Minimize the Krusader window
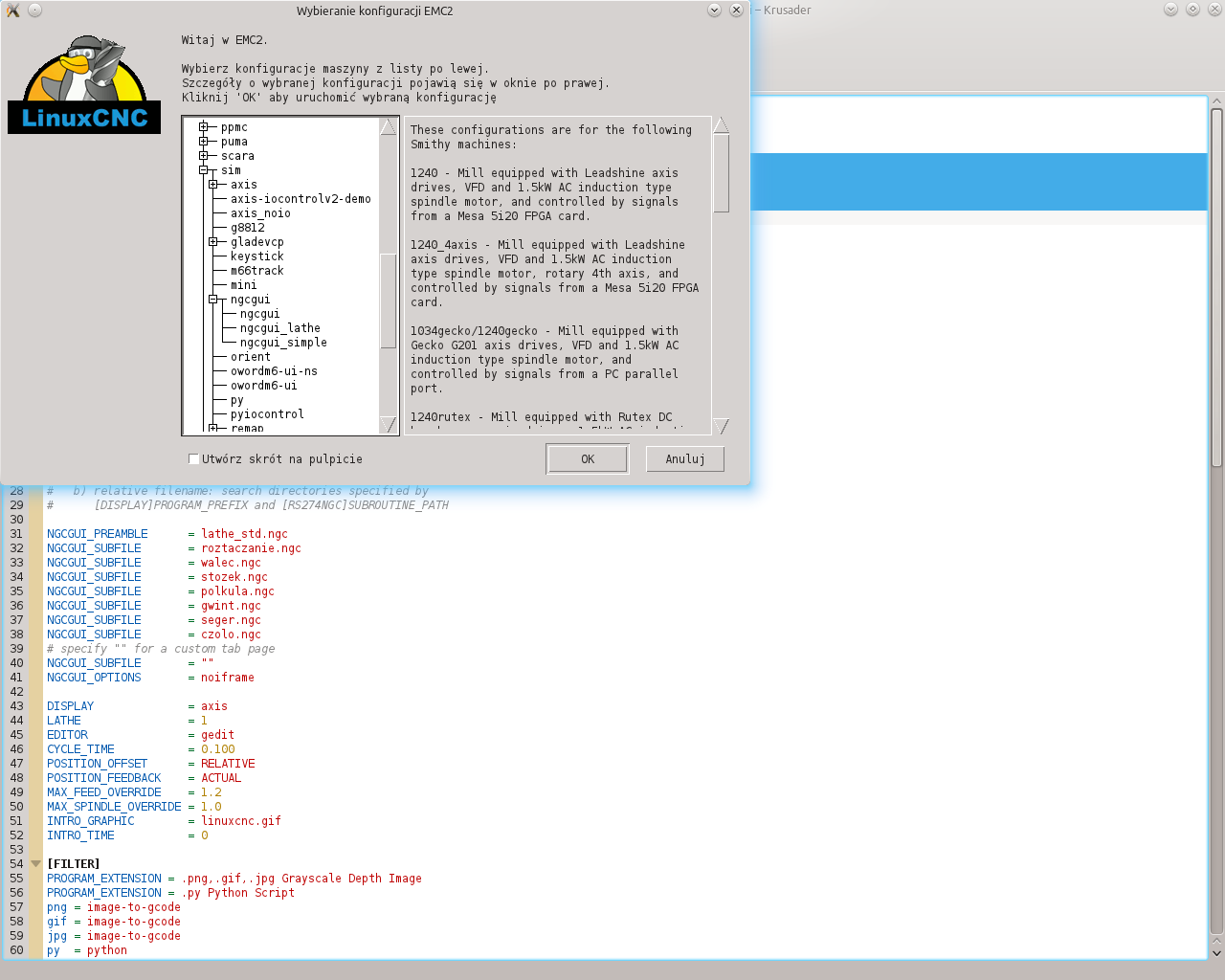The image size is (1225, 980). tap(1170, 9)
